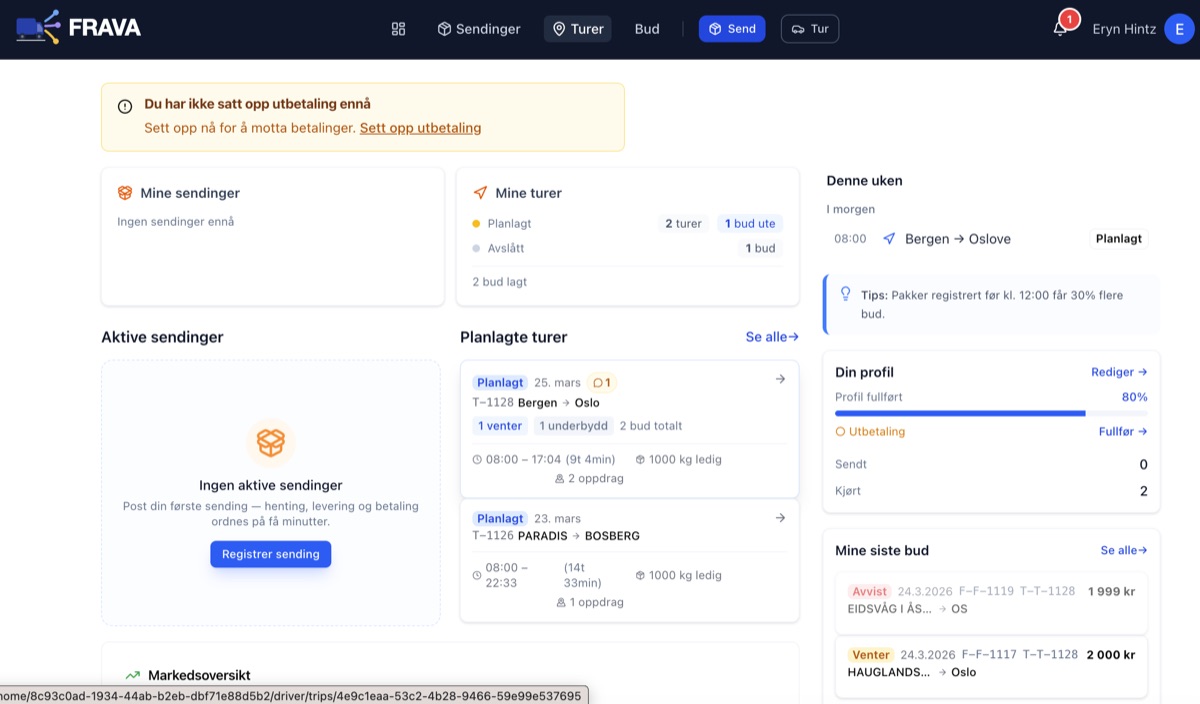The image size is (1200, 704).
Task: Go to the Turer tab
Action: [577, 29]
